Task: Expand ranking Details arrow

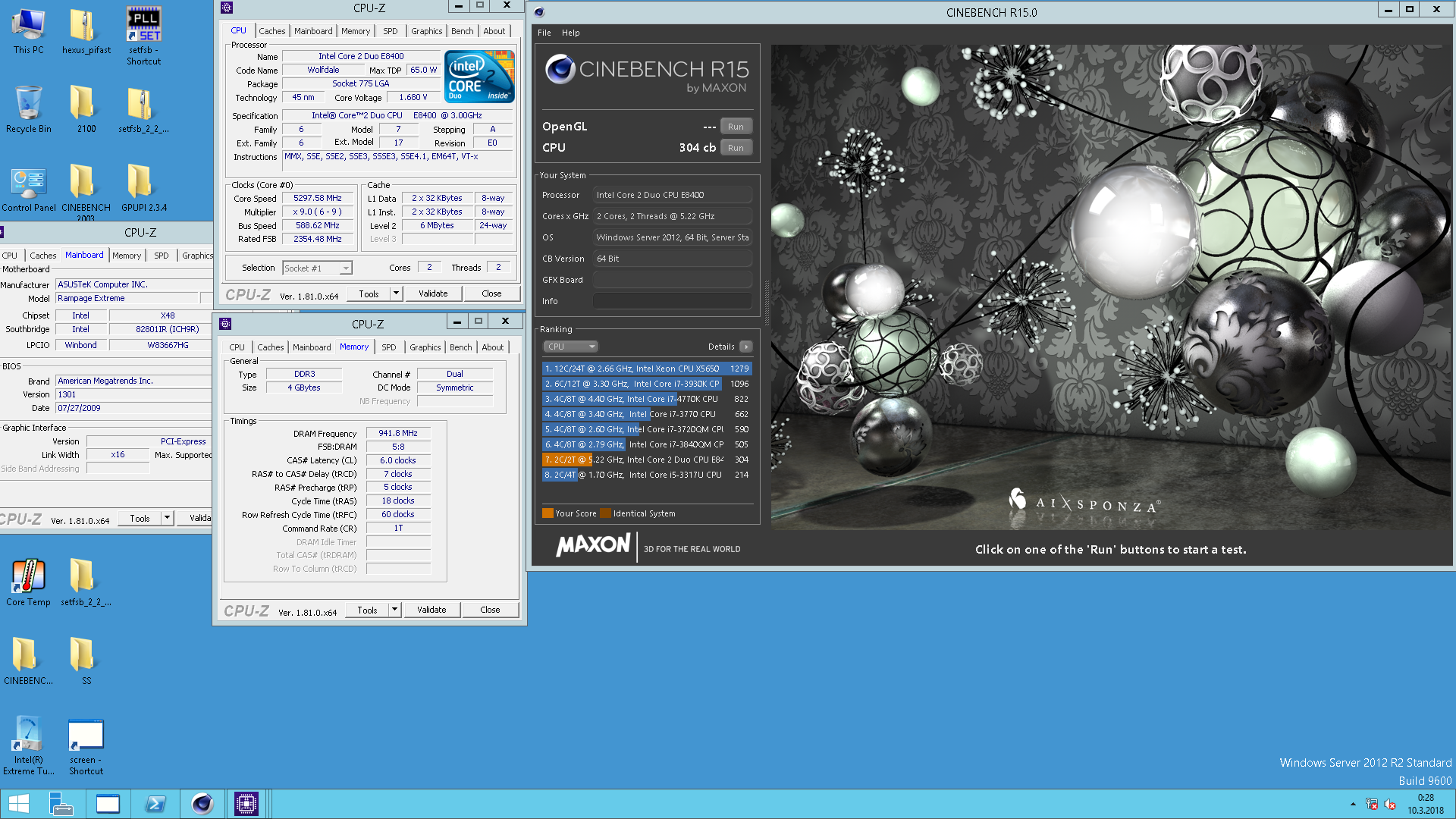Action: point(746,347)
